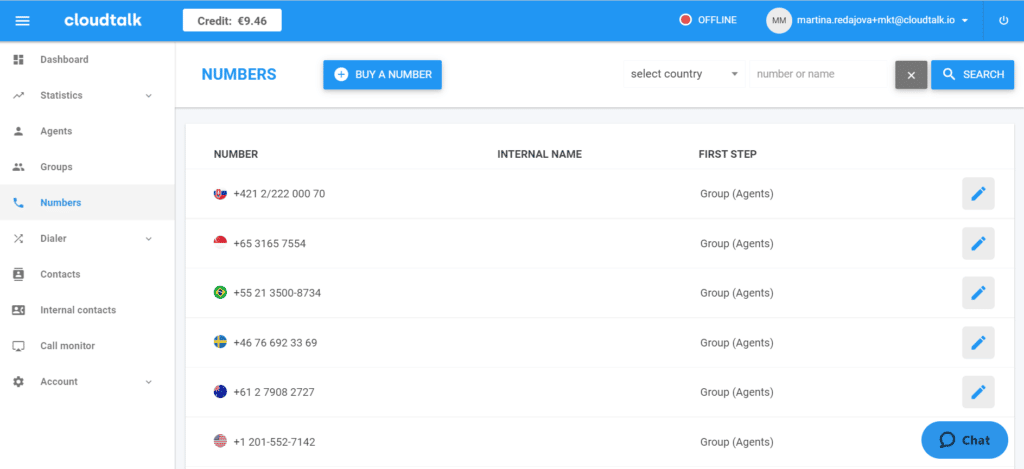Edit the Australian +61 2 7908 2727 number

[978, 392]
